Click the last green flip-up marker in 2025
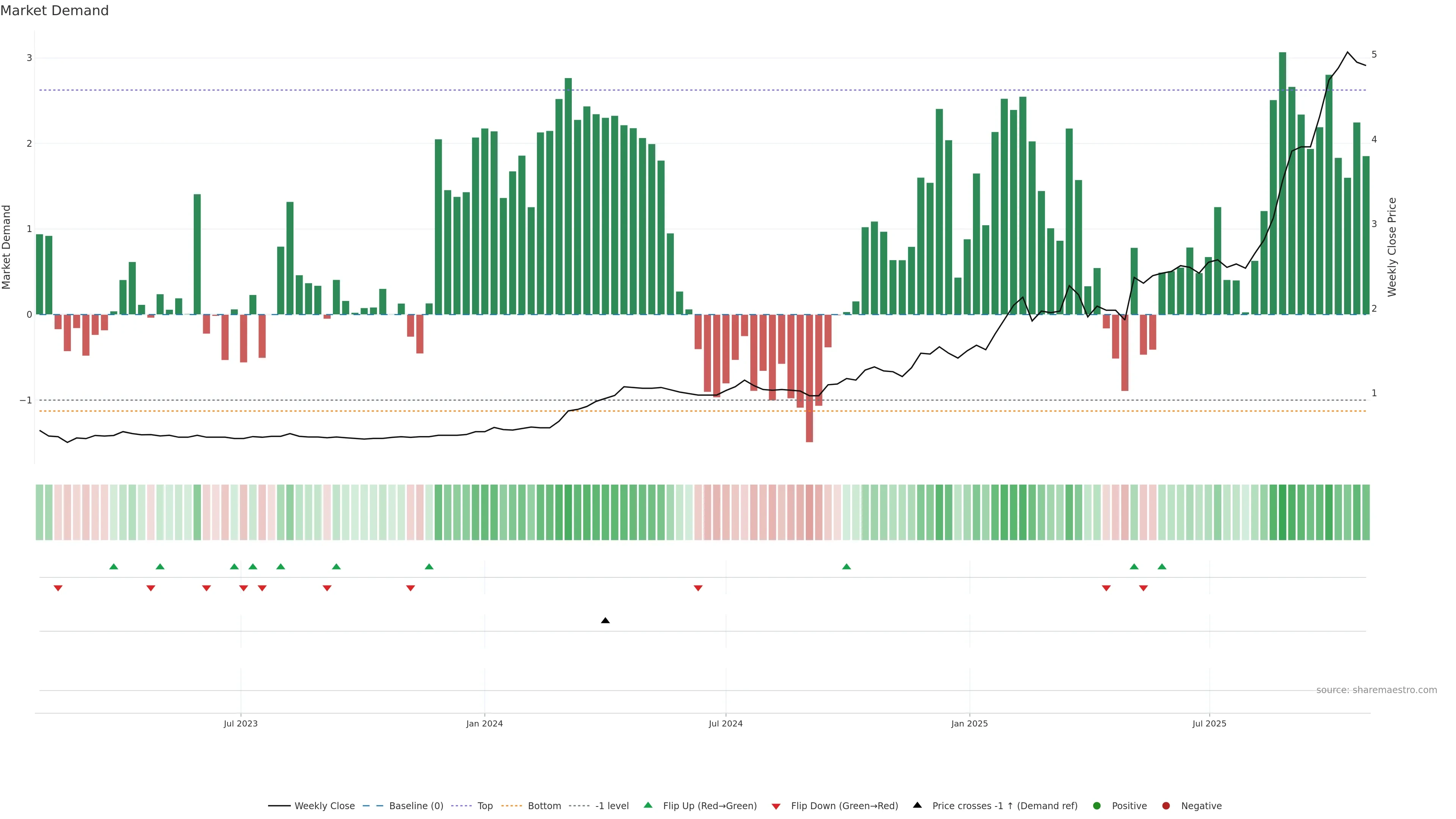The width and height of the screenshot is (1456, 819). coord(1162,566)
